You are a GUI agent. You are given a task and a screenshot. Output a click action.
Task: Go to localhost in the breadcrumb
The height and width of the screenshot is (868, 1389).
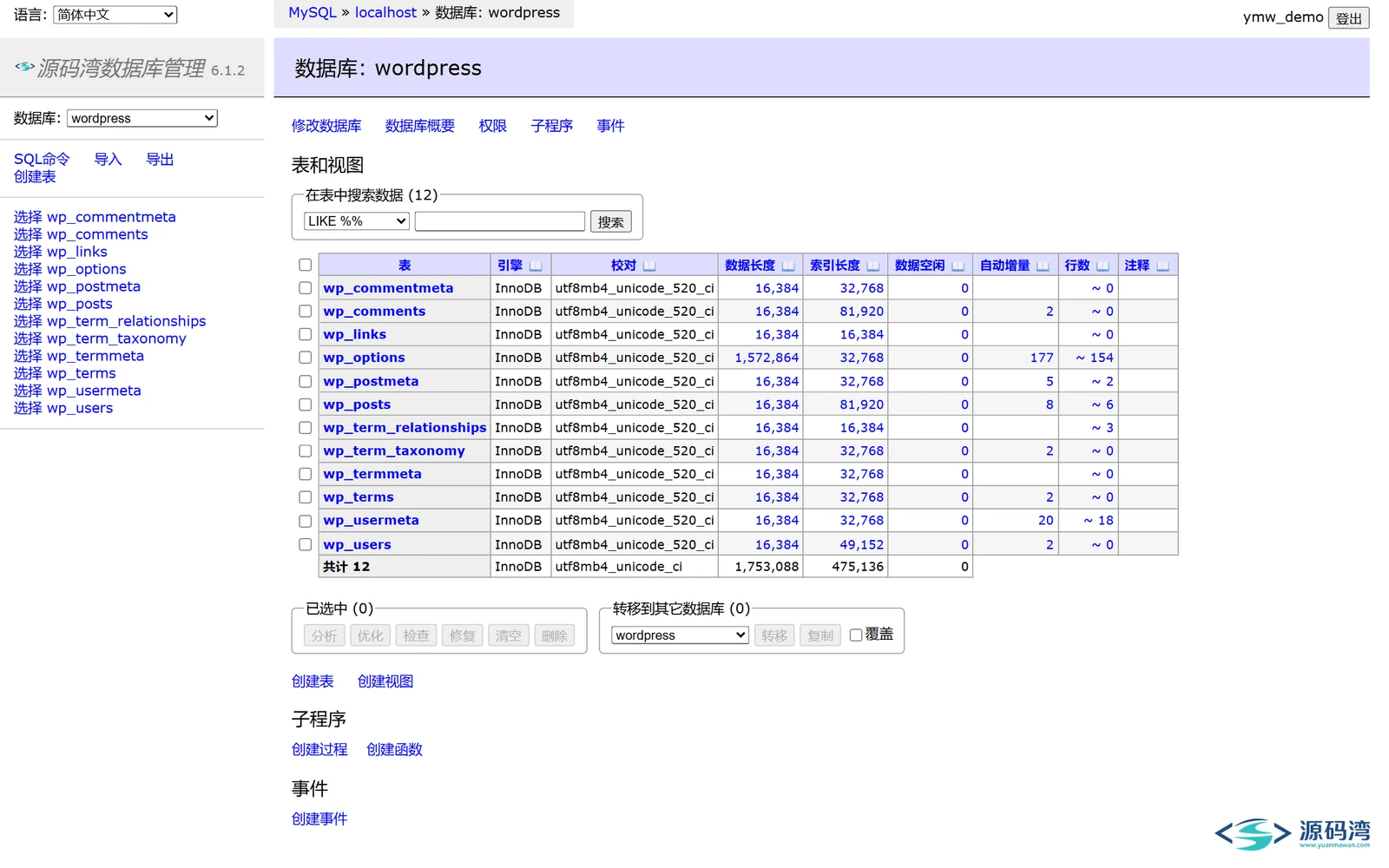[x=385, y=13]
